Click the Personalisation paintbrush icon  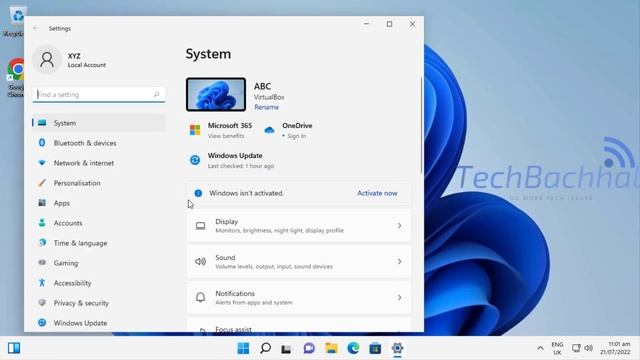(42, 183)
